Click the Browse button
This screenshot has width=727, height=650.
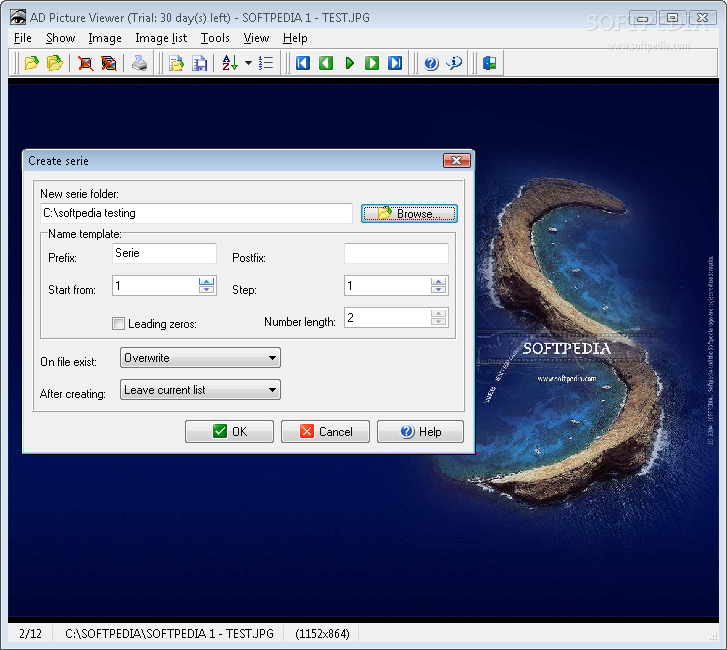point(409,213)
